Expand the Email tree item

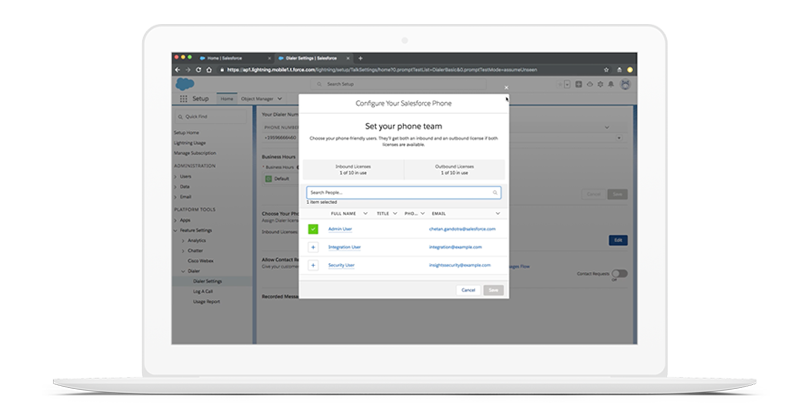[x=176, y=197]
